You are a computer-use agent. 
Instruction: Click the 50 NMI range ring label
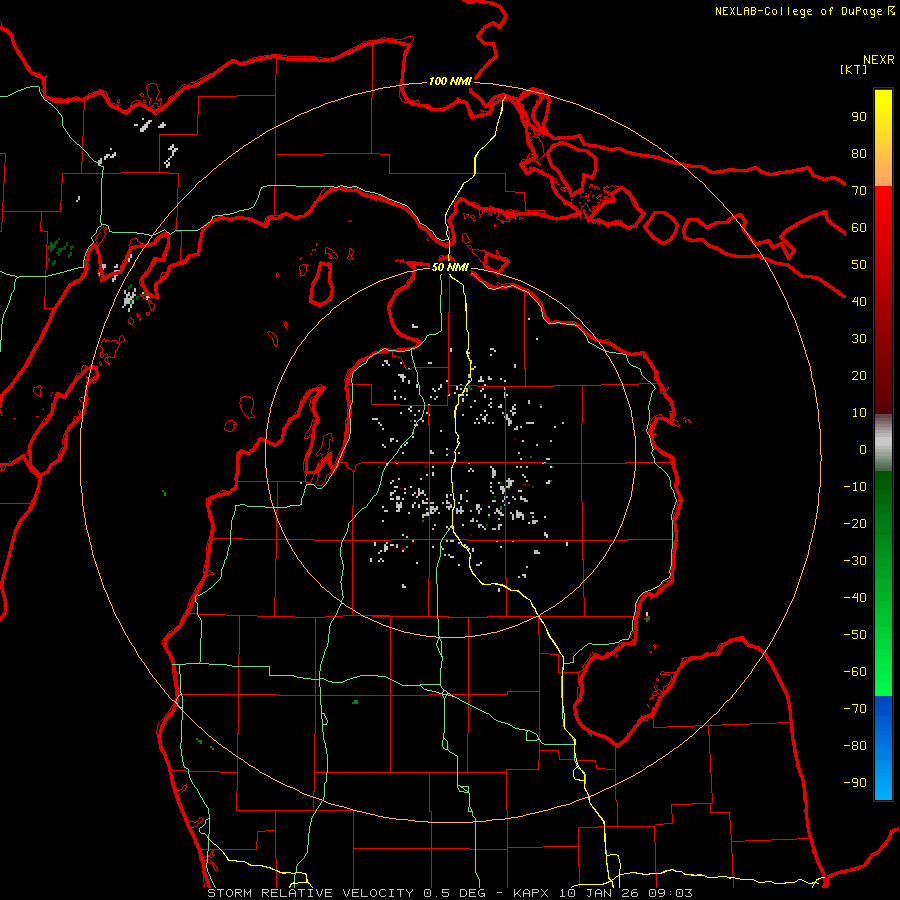click(450, 267)
